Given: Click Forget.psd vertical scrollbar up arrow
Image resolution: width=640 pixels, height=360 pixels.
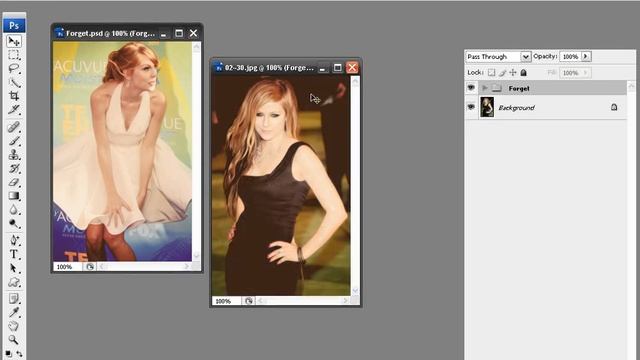Looking at the screenshot, I should 196,47.
